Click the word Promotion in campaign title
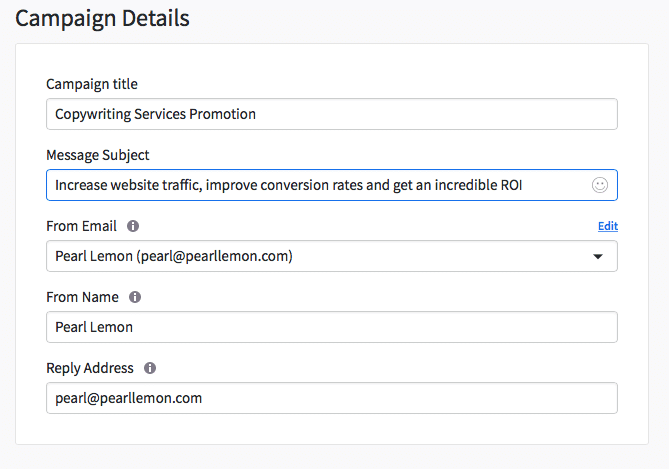Viewport: 669px width, 469px height. click(x=222, y=114)
